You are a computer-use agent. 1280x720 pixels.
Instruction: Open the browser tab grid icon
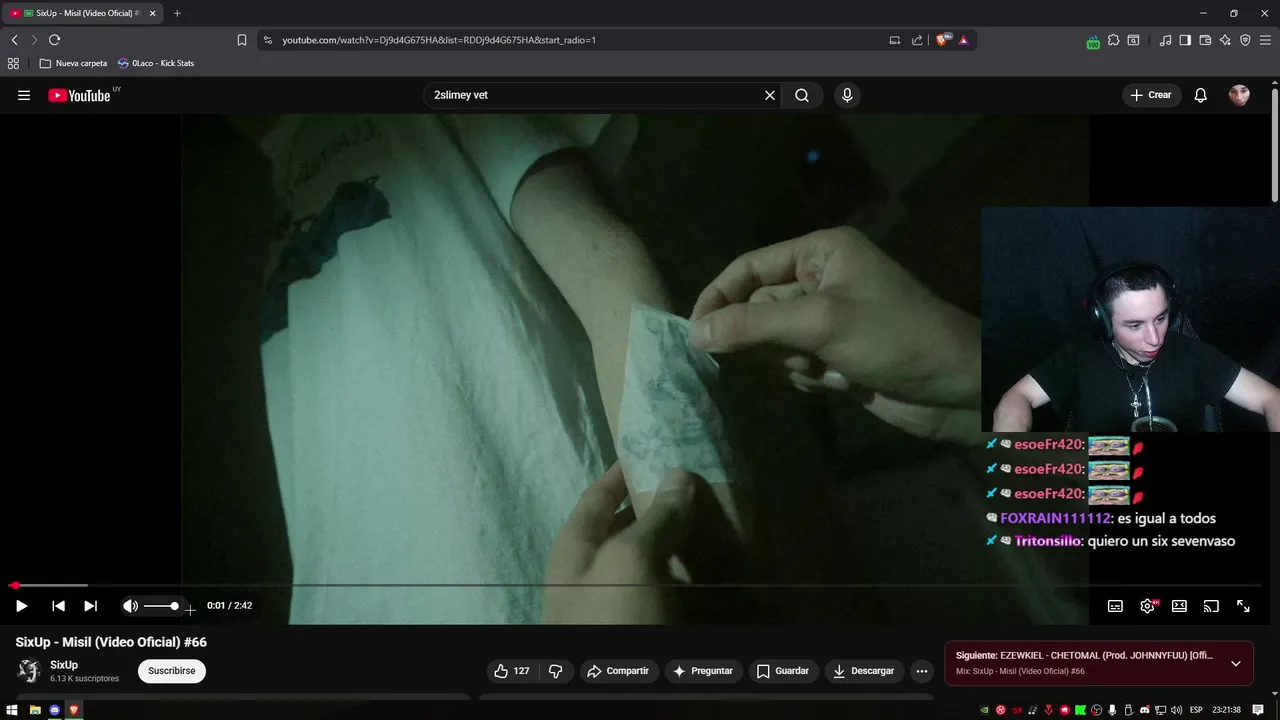13,63
